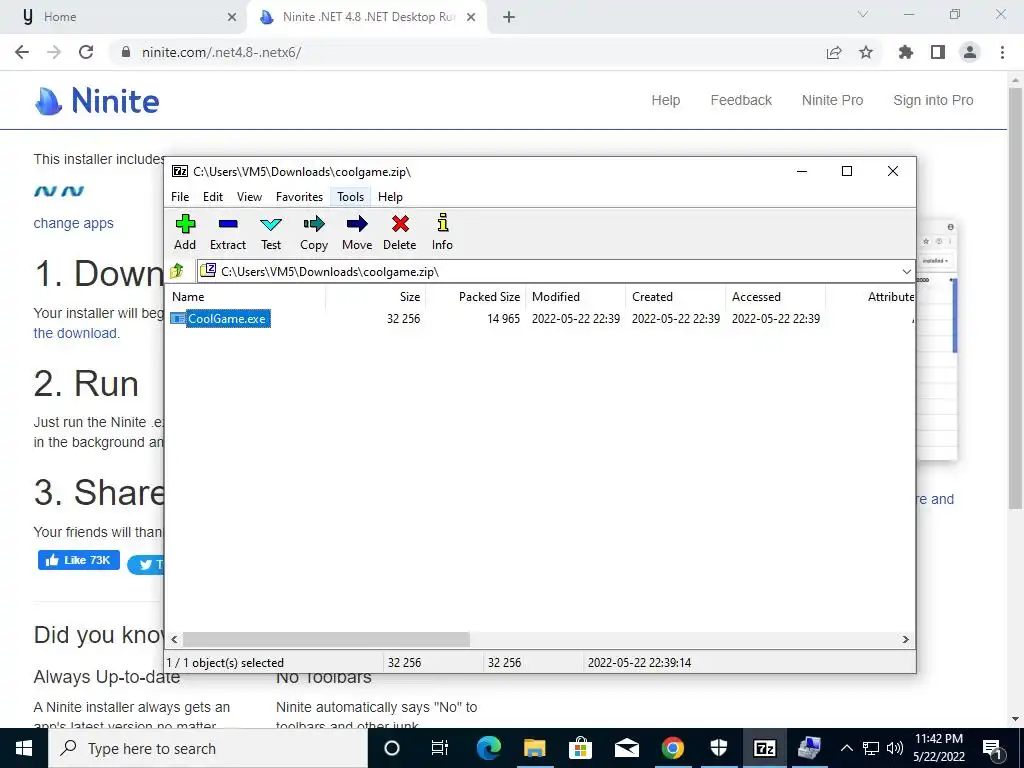The width and height of the screenshot is (1024, 768).
Task: Click the 14 965 packed size value
Action: click(x=504, y=319)
